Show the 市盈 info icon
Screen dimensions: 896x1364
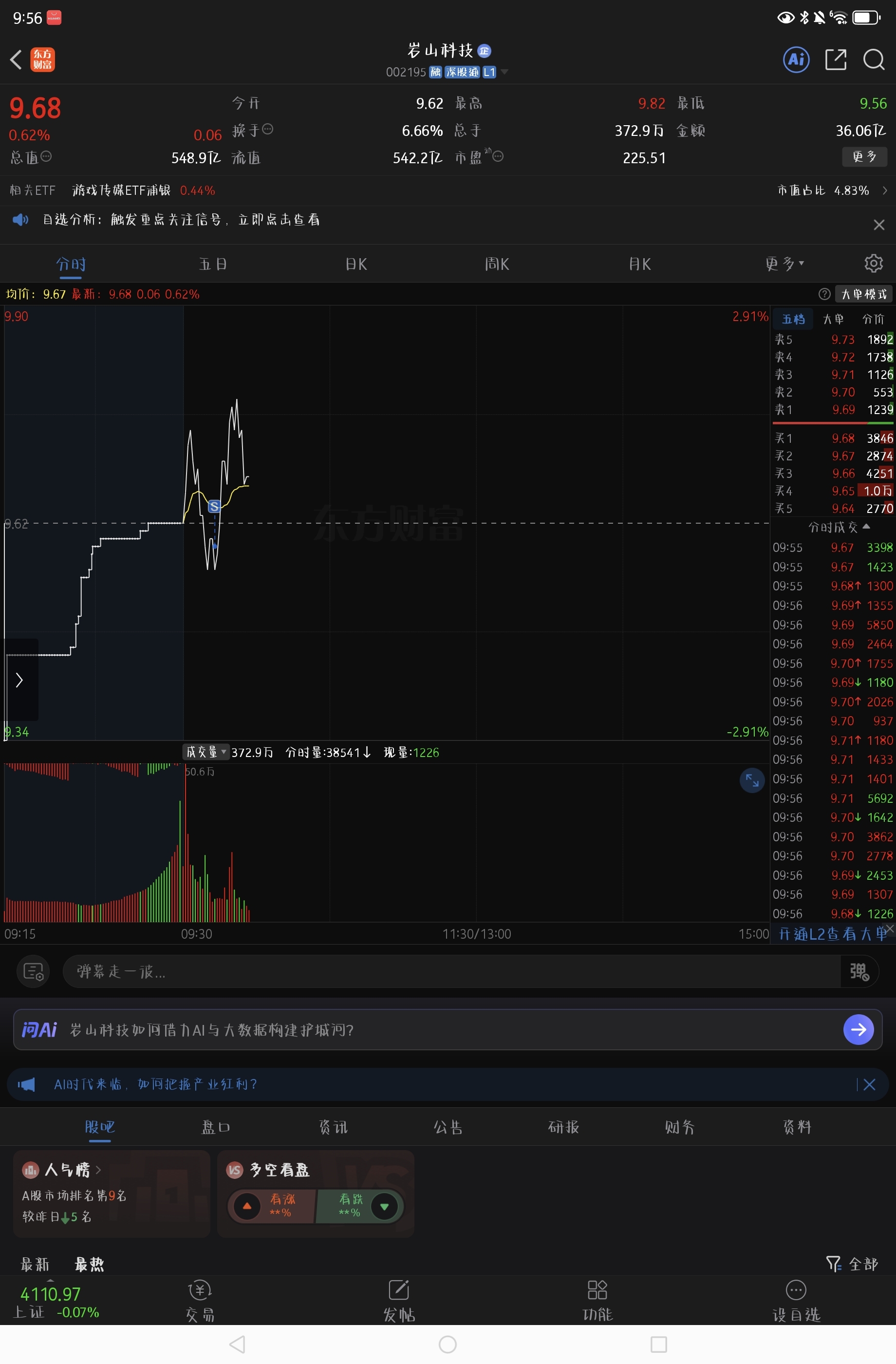click(x=499, y=156)
